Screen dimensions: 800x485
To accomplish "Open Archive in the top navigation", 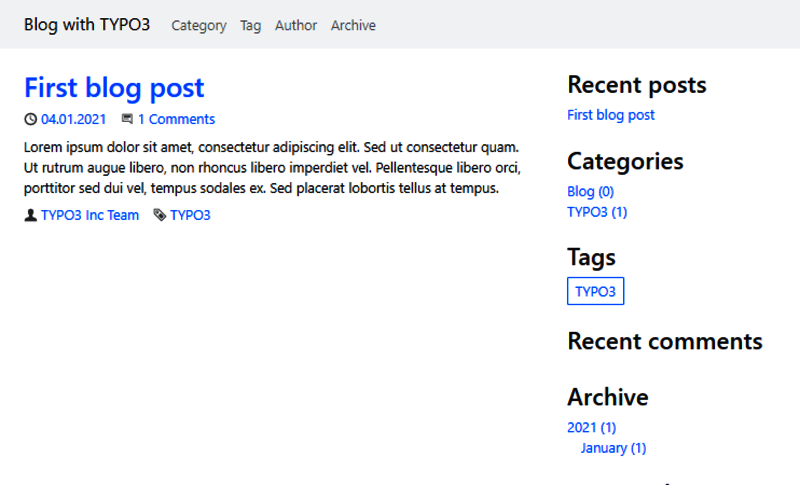I will pyautogui.click(x=353, y=26).
